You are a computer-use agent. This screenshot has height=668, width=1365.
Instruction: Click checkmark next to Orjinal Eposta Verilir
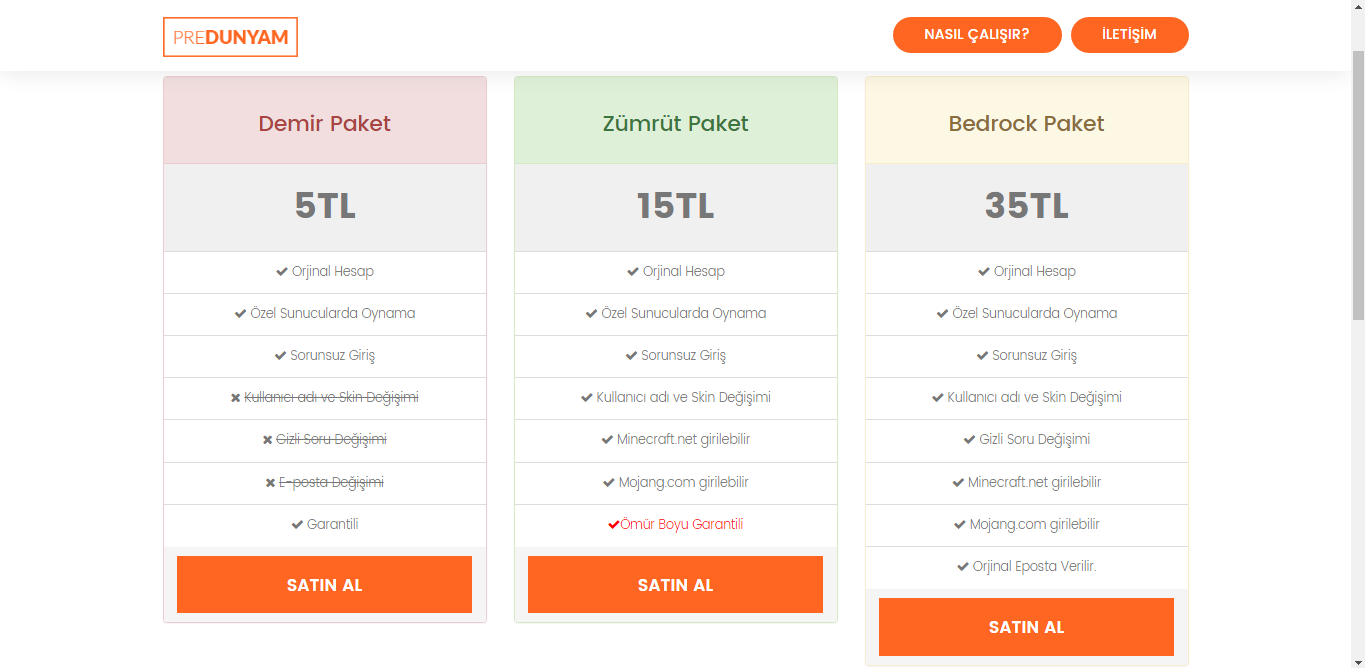pos(963,567)
